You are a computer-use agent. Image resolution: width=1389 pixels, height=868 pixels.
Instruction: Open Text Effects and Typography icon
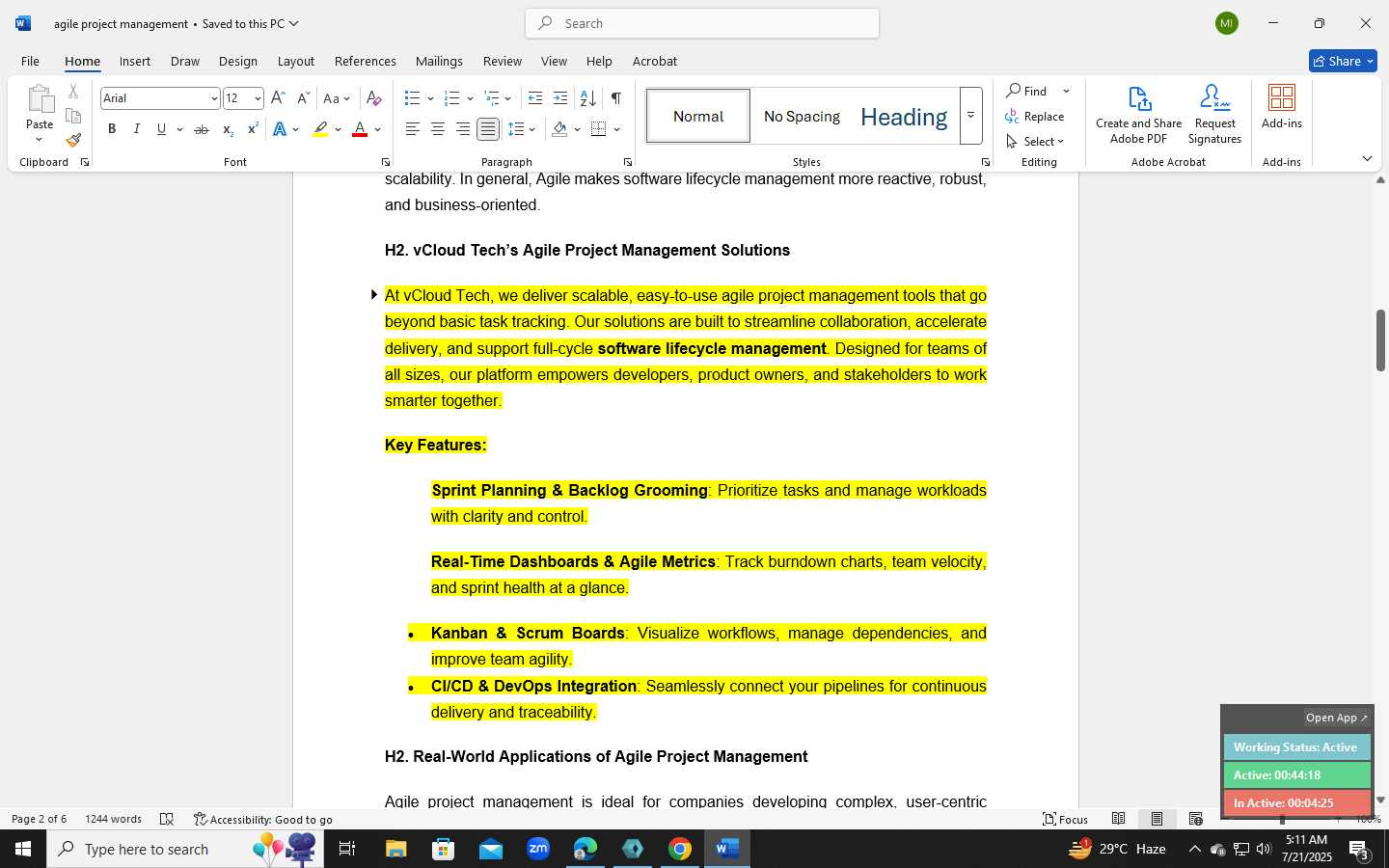[x=280, y=129]
